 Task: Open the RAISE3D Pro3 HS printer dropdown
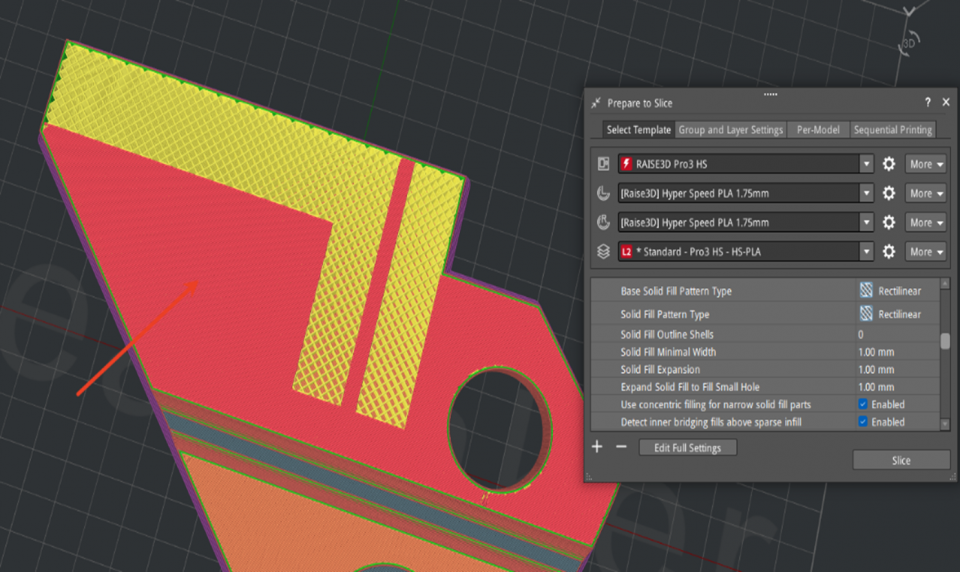click(866, 164)
